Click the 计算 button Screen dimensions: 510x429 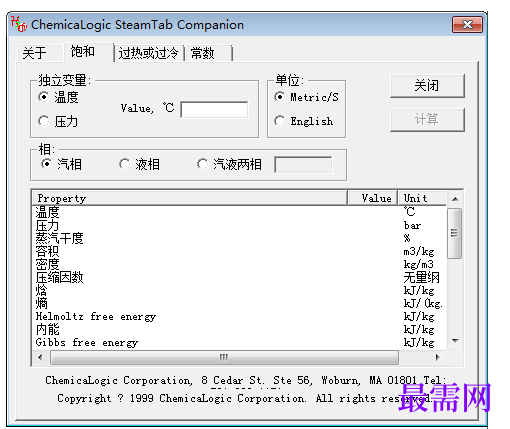427,119
